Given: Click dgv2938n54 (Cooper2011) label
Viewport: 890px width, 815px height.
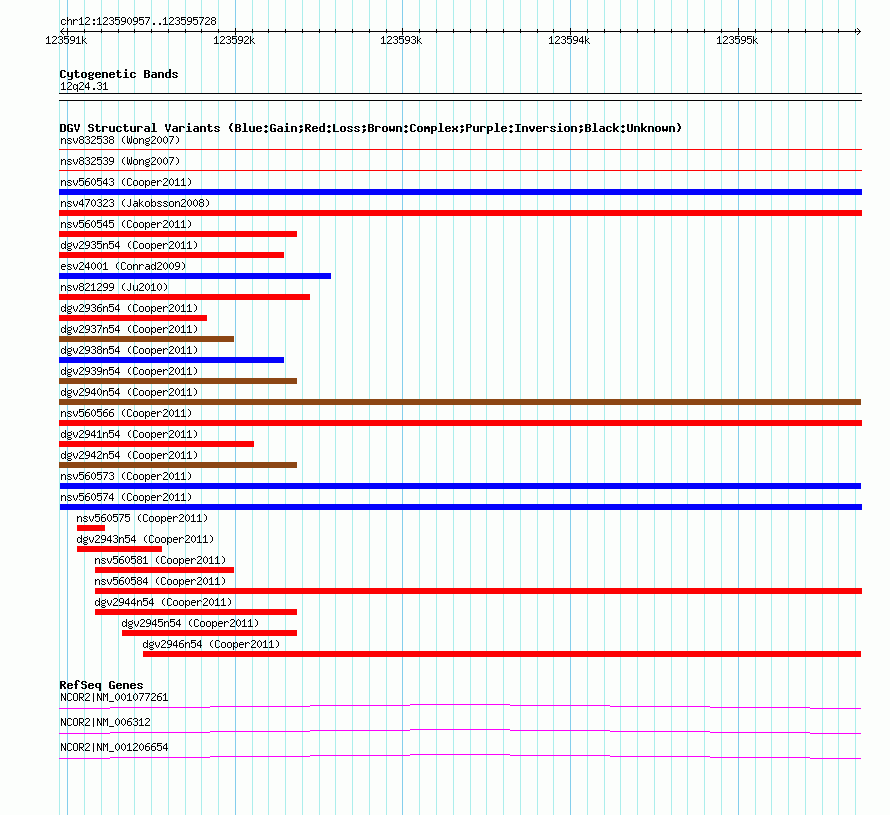Looking at the screenshot, I should [129, 350].
